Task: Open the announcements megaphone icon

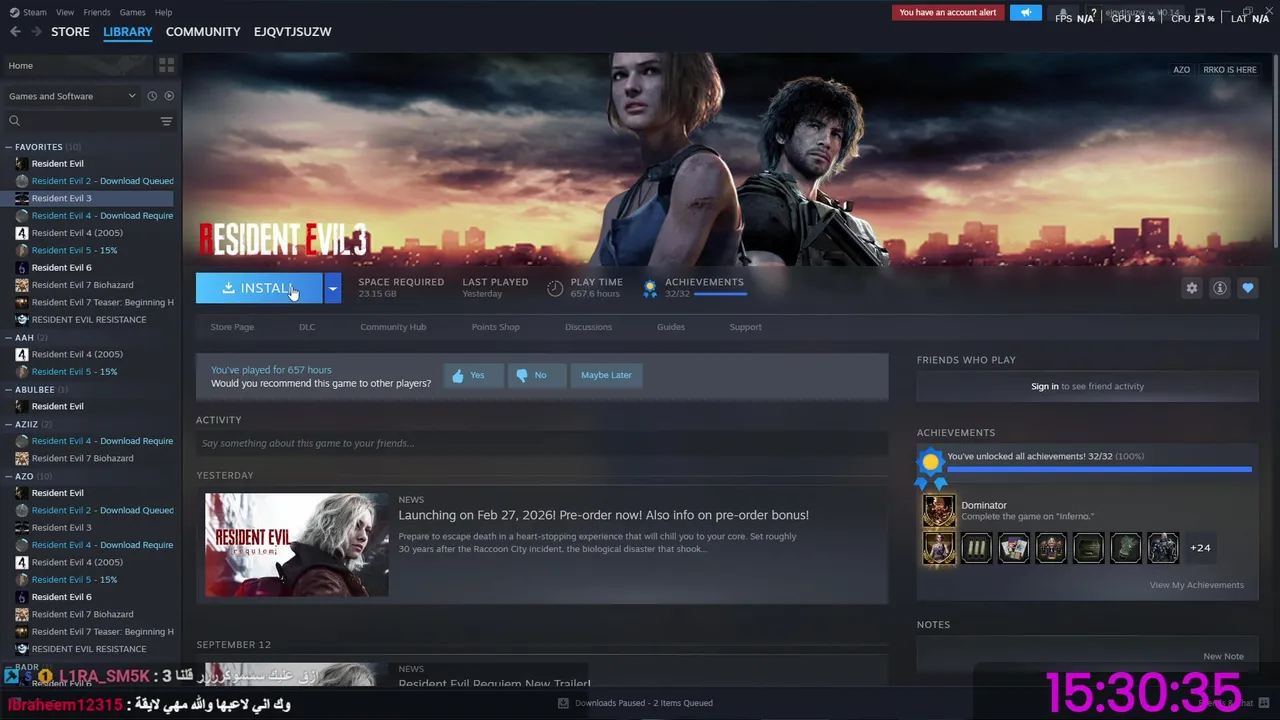Action: (1025, 12)
